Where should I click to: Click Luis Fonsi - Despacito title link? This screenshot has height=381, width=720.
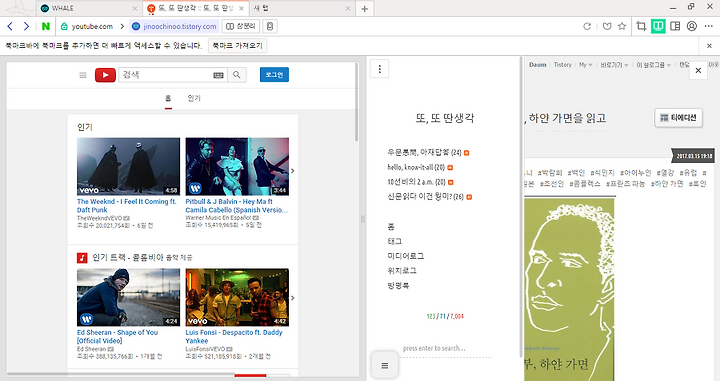(x=234, y=336)
